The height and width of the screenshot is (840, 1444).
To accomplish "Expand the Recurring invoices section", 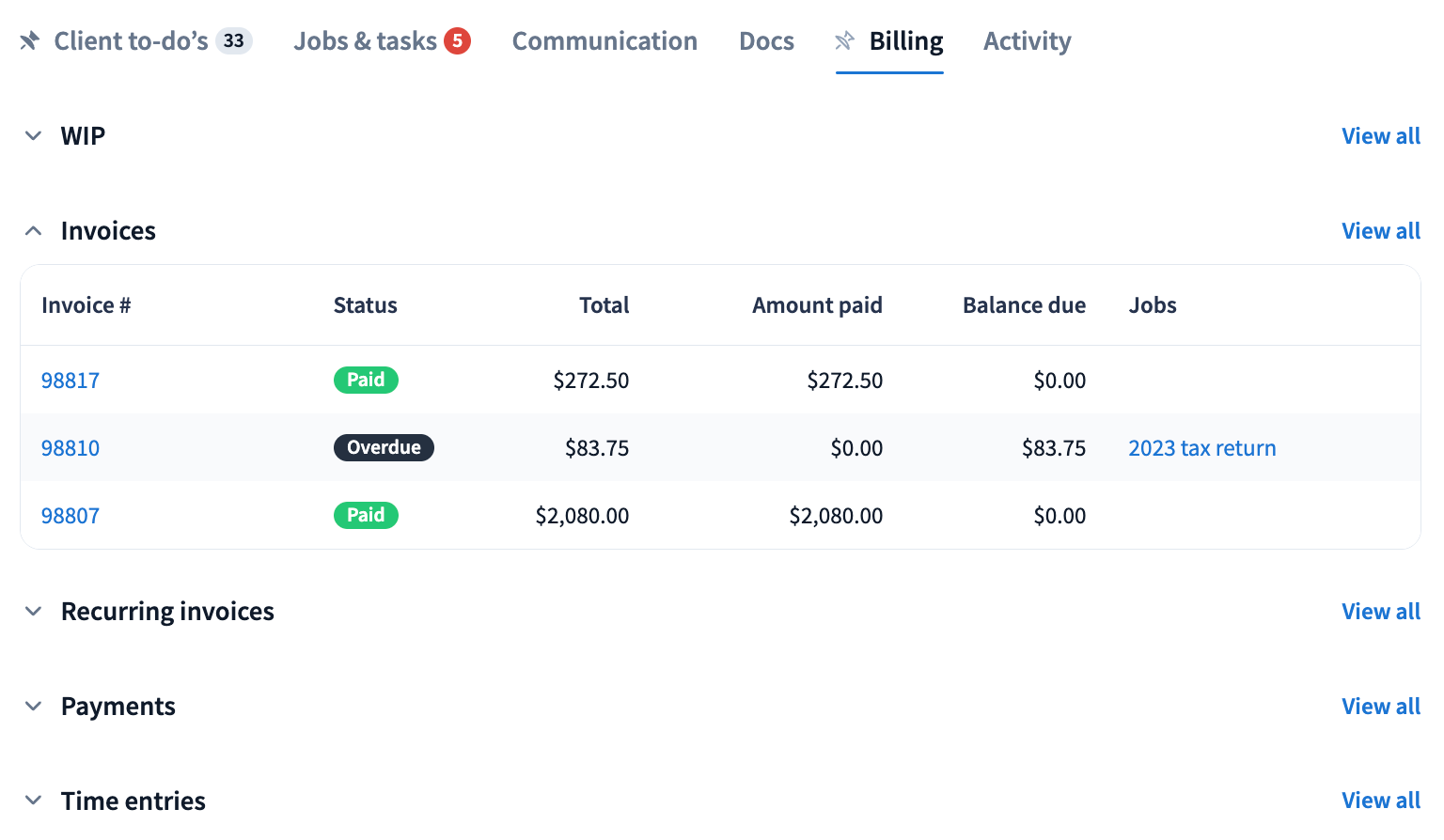I will coord(34,612).
